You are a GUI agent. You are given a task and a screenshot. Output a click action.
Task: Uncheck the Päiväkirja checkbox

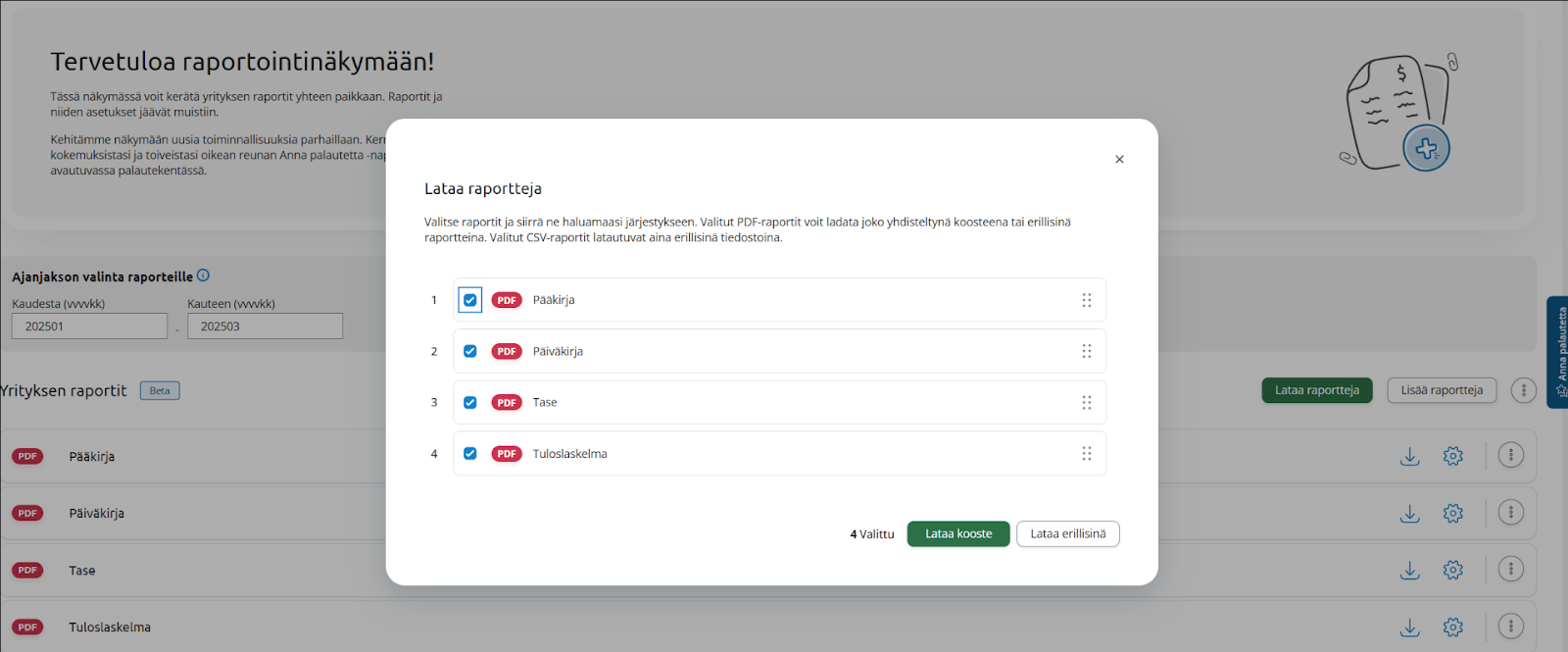pyautogui.click(x=470, y=351)
